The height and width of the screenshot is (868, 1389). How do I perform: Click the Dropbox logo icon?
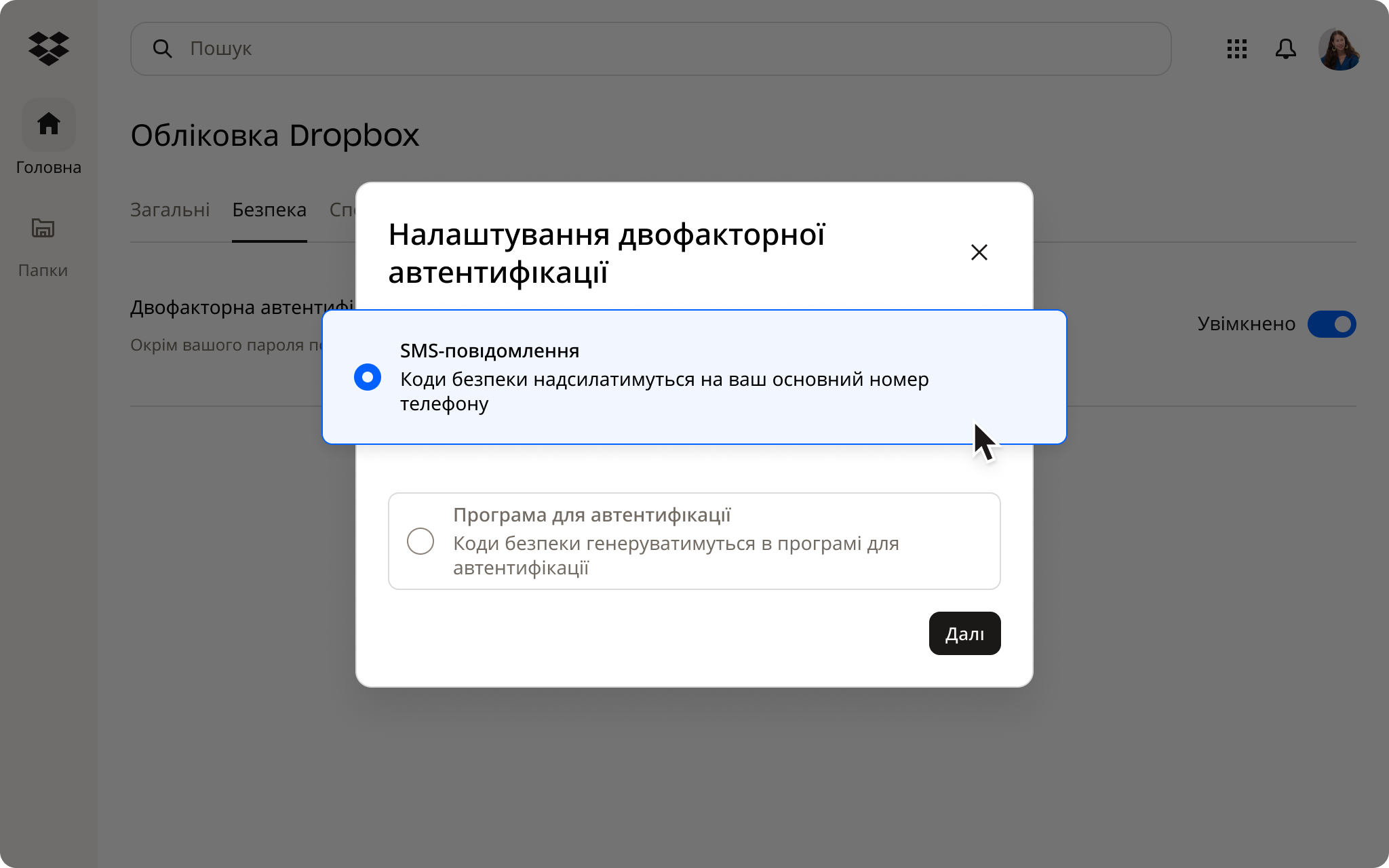tap(49, 48)
